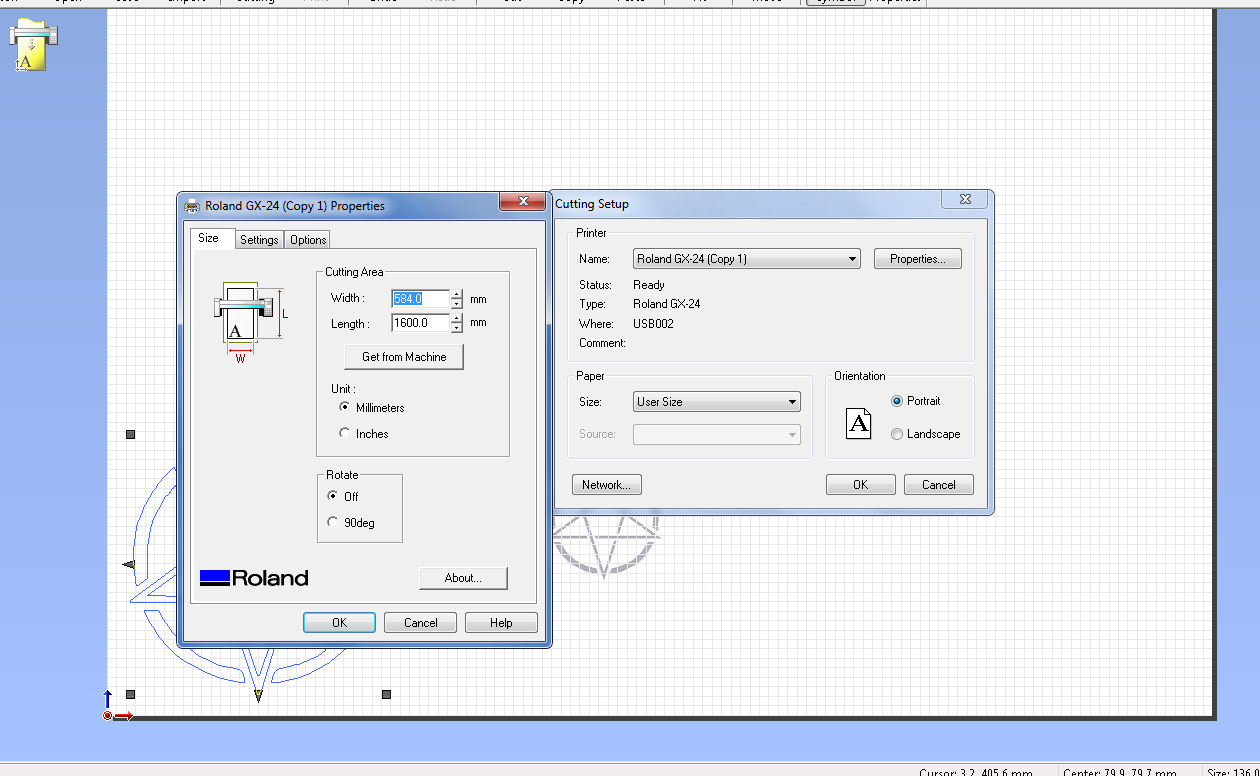Click the 'Roland GX-24' type text
The width and height of the screenshot is (1260, 776).
coord(667,304)
